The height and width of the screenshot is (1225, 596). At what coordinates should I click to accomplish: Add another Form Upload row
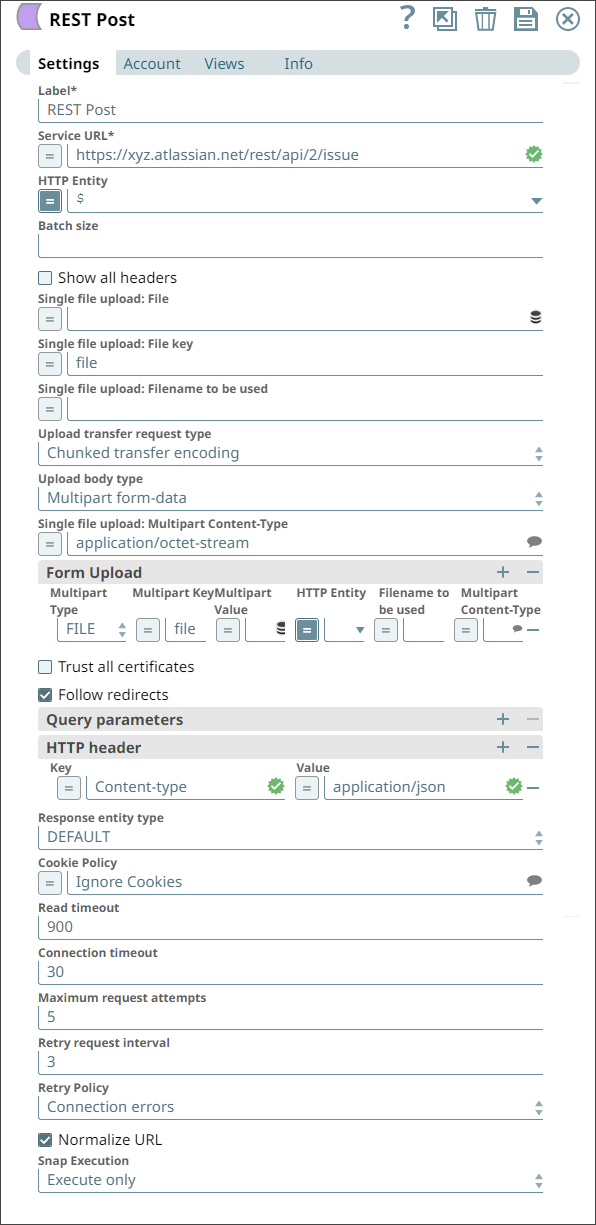503,572
